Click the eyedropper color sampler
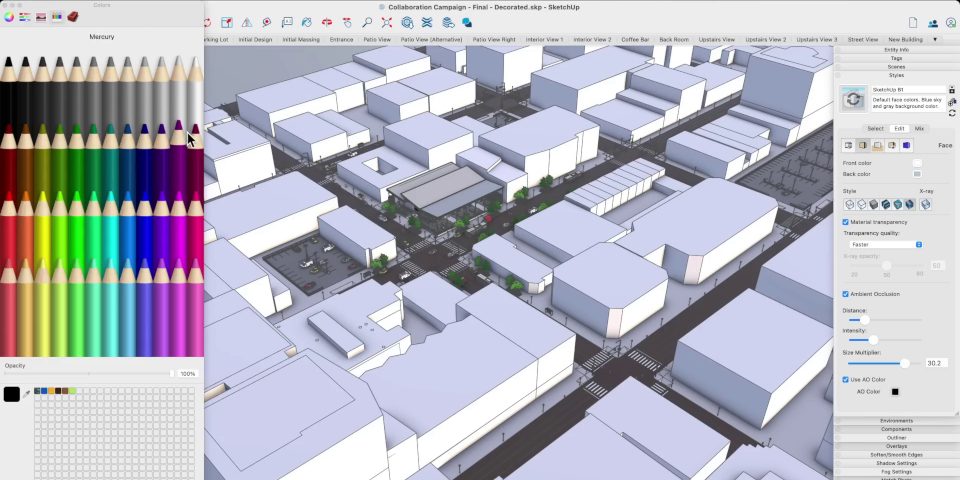Image resolution: width=960 pixels, height=480 pixels. click(27, 395)
